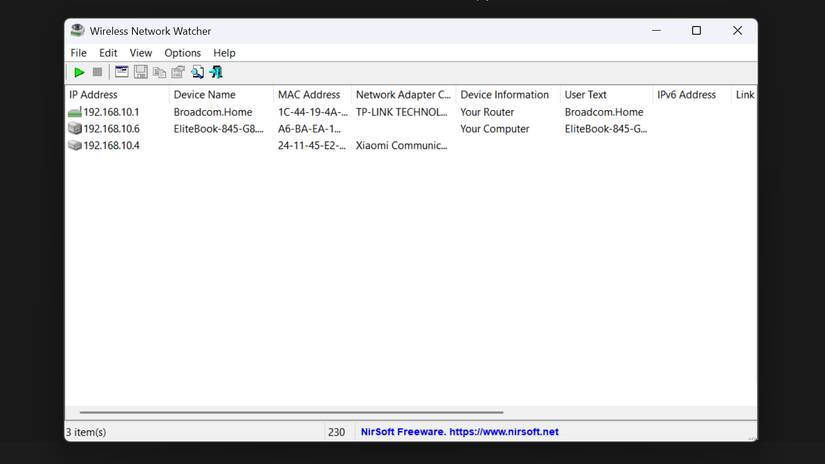Click Xiaomi Communic... adapter company cell

(401, 145)
